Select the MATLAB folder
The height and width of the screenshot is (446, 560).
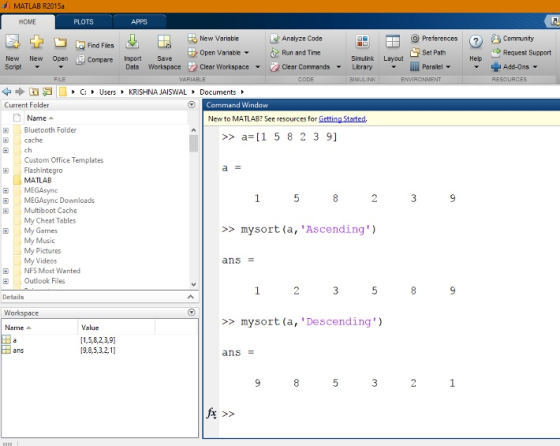(38, 180)
